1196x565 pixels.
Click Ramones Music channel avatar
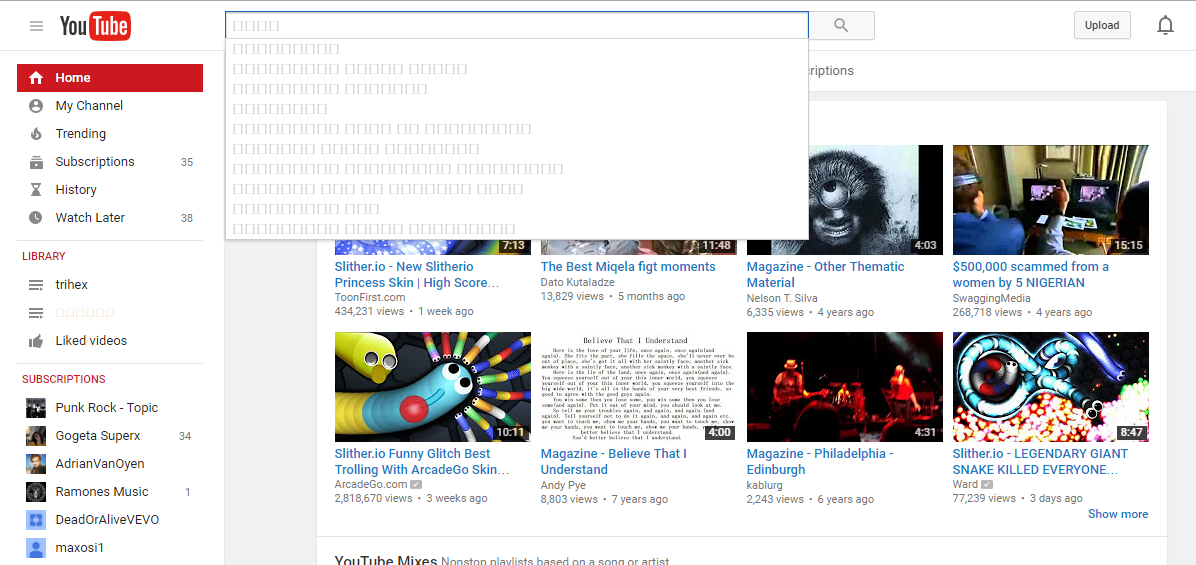(36, 492)
